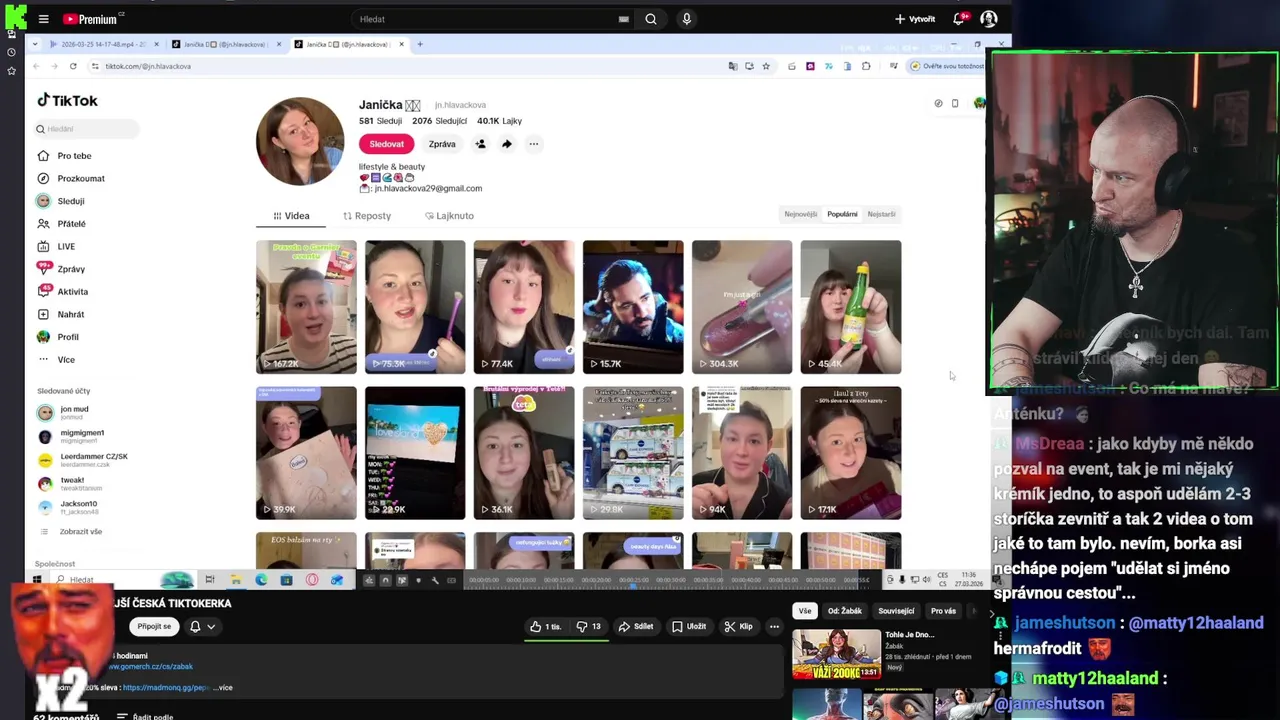
Task: Click the red Sledovat follow button
Action: click(386, 144)
